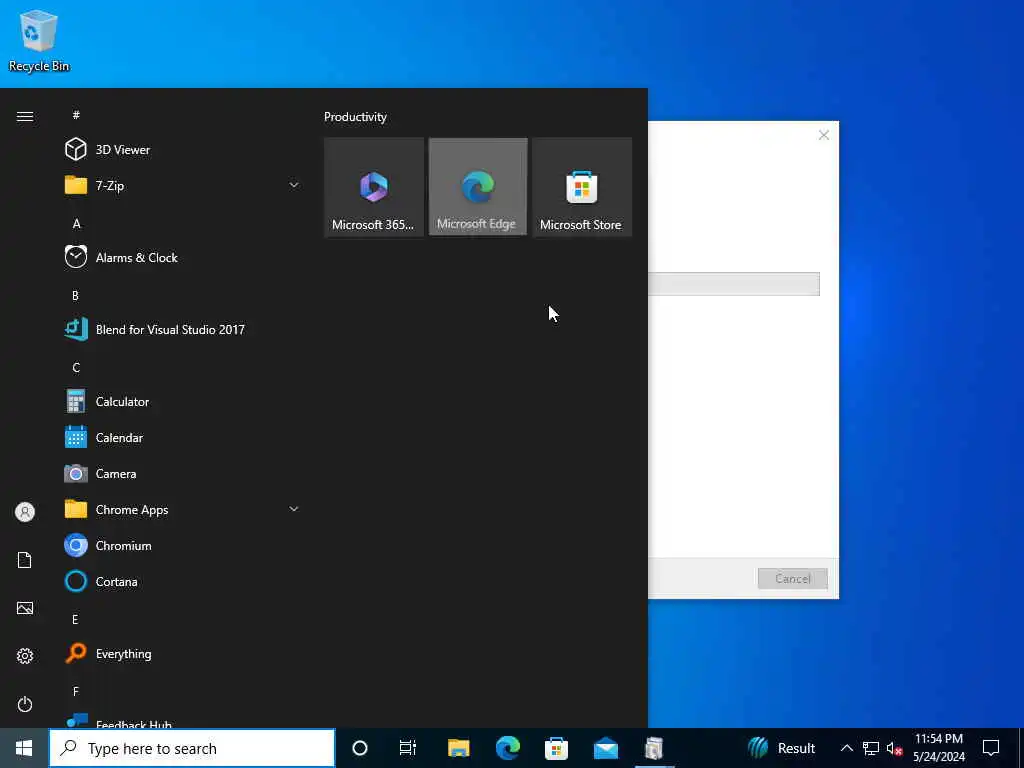Launch Everything search app
This screenshot has width=1024, height=768.
coord(182,653)
